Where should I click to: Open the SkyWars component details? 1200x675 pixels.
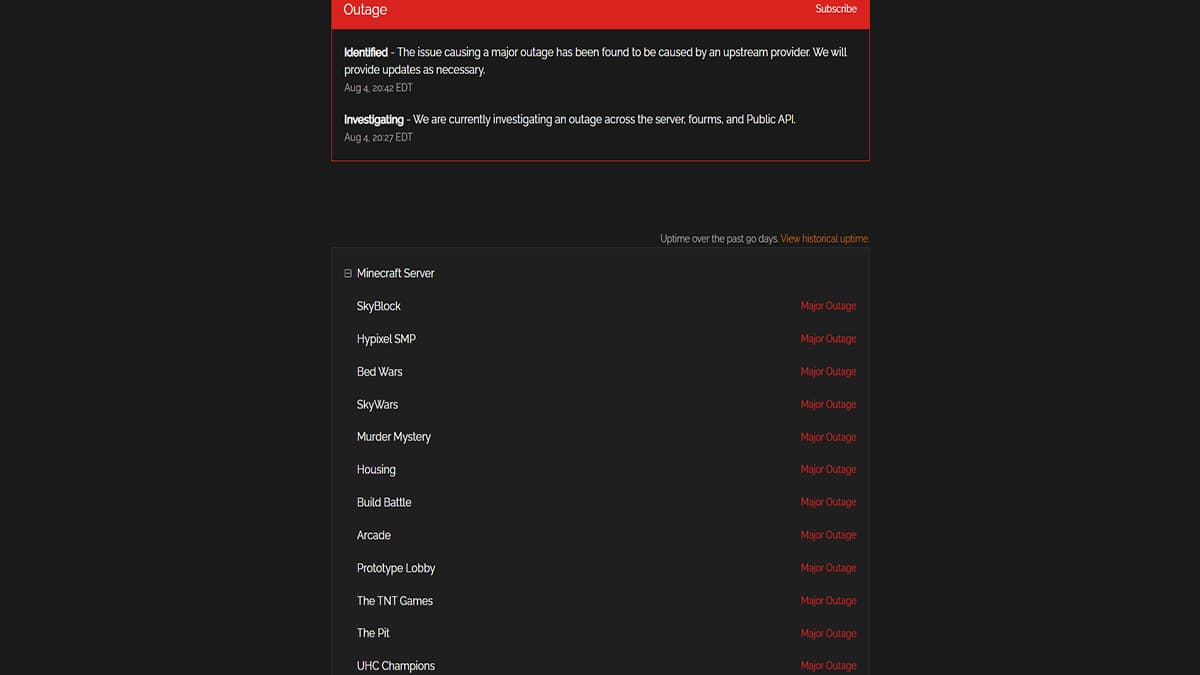[377, 404]
